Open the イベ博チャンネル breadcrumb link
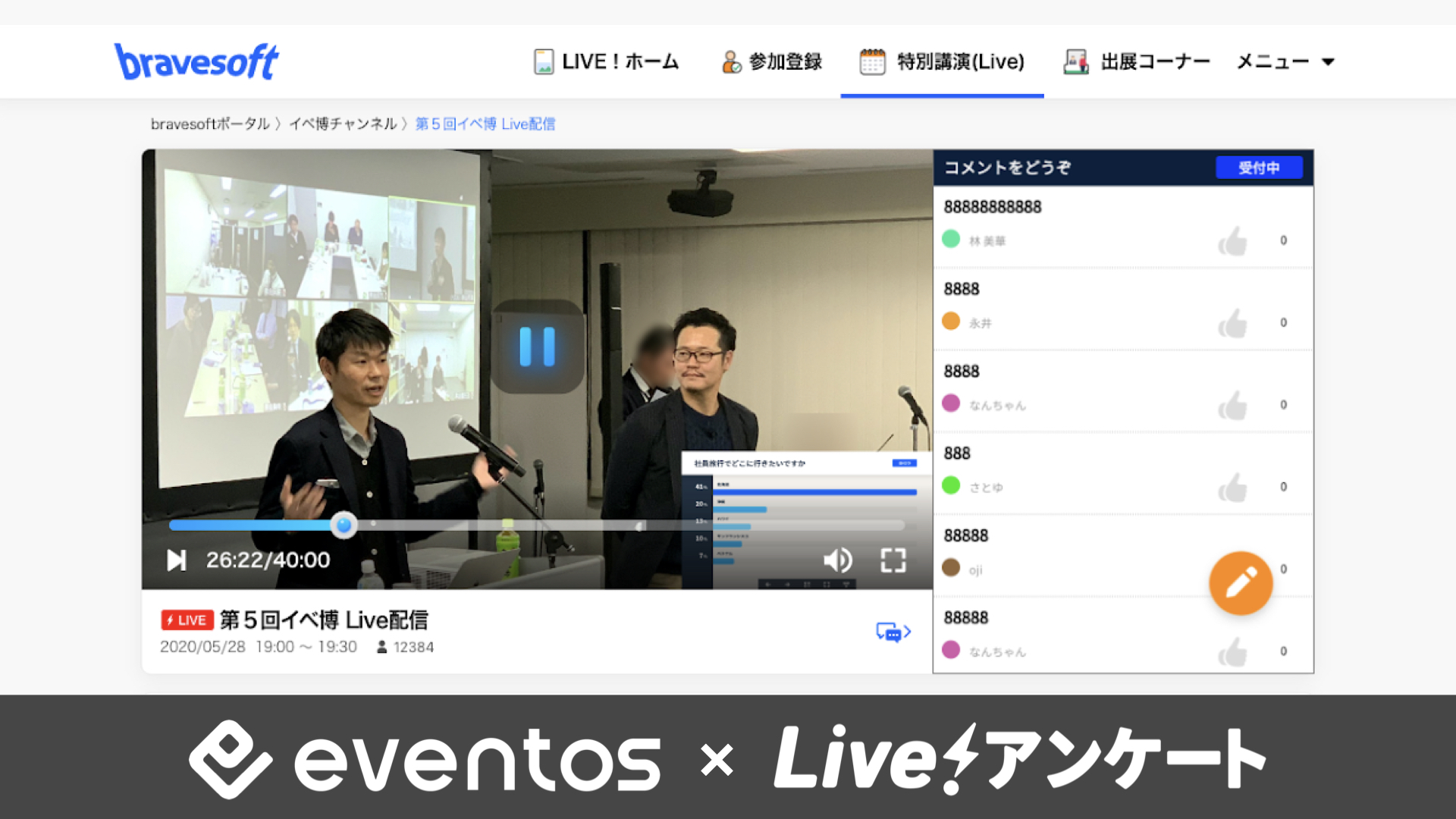Image resolution: width=1456 pixels, height=819 pixels. coord(344,124)
